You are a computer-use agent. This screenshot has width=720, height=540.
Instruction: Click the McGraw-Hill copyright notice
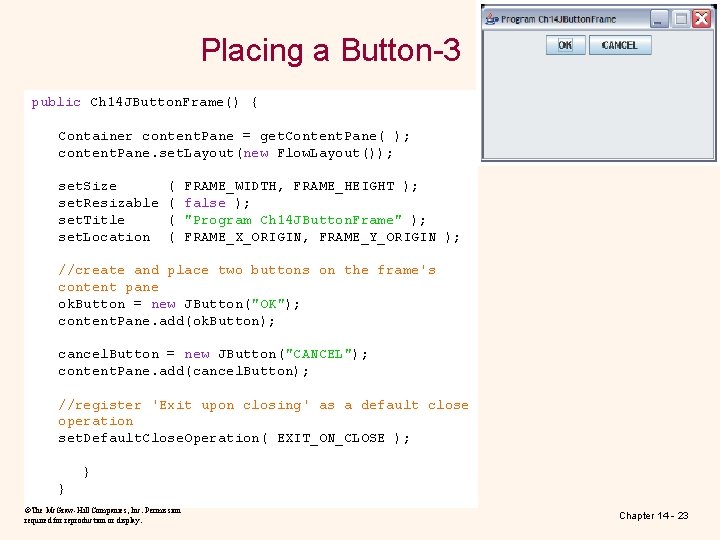102,515
